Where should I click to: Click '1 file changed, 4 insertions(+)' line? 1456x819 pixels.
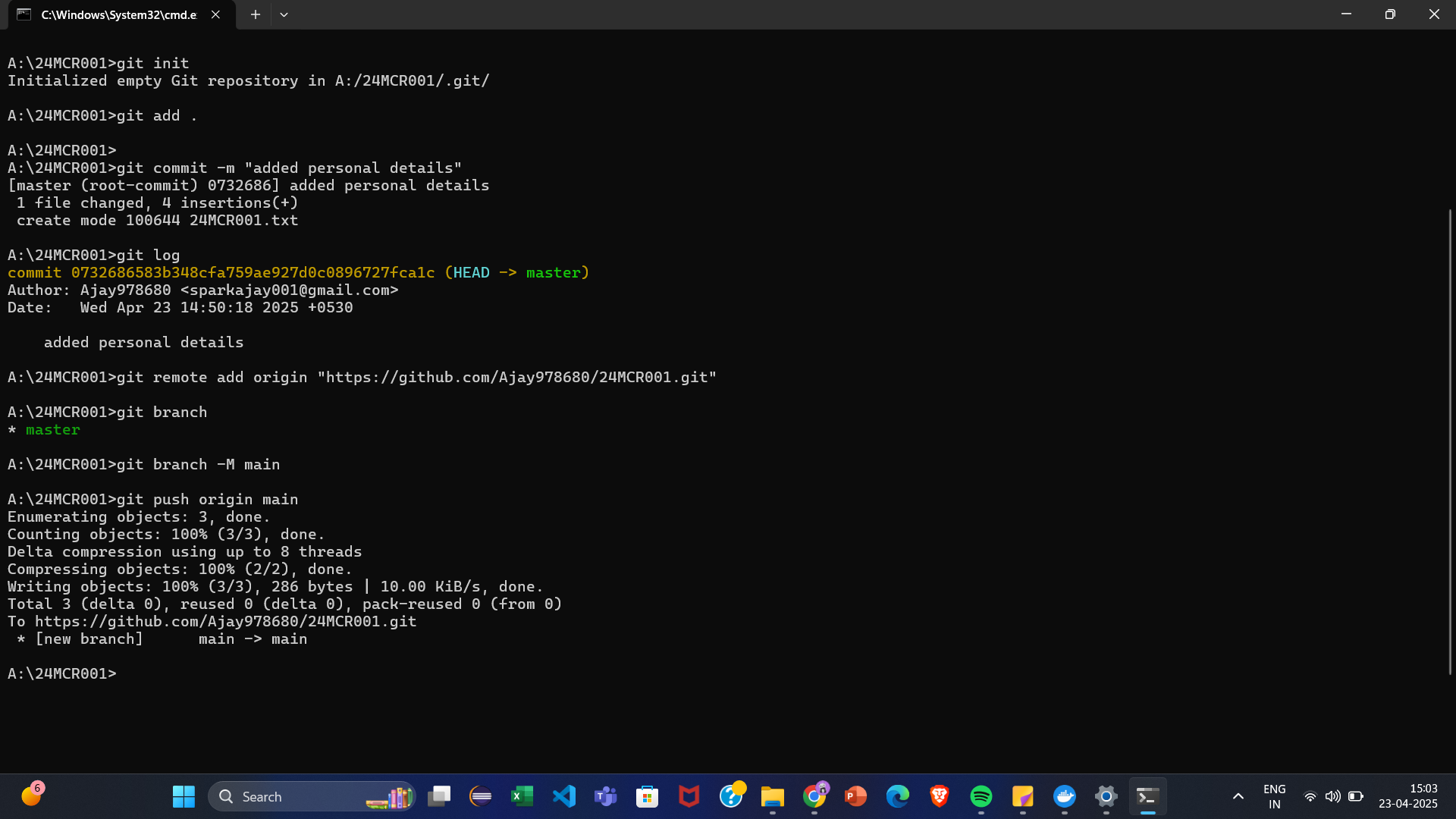158,202
